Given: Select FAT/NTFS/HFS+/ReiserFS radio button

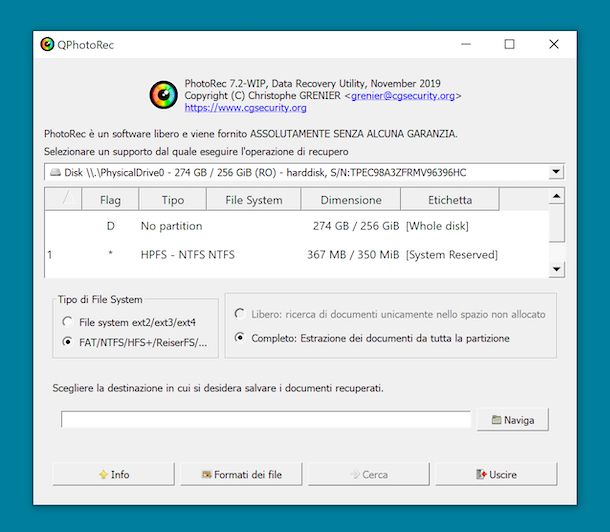Looking at the screenshot, I should (x=67, y=342).
